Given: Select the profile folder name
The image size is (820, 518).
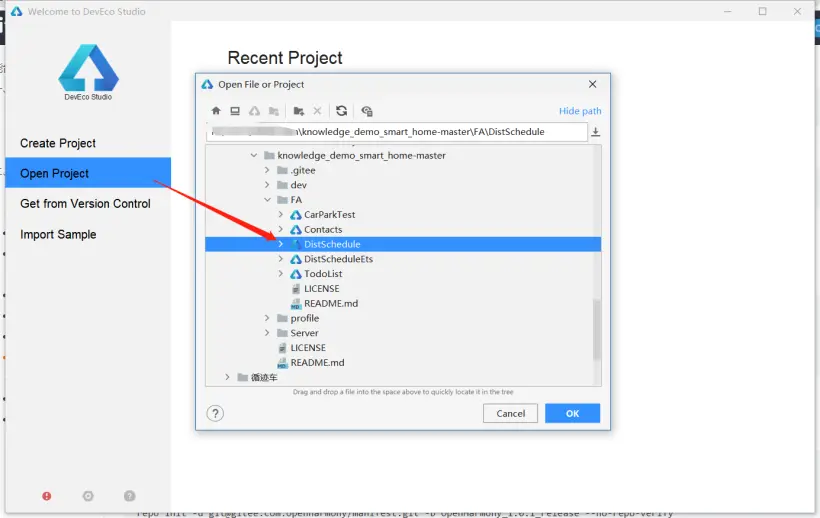Looking at the screenshot, I should 305,318.
